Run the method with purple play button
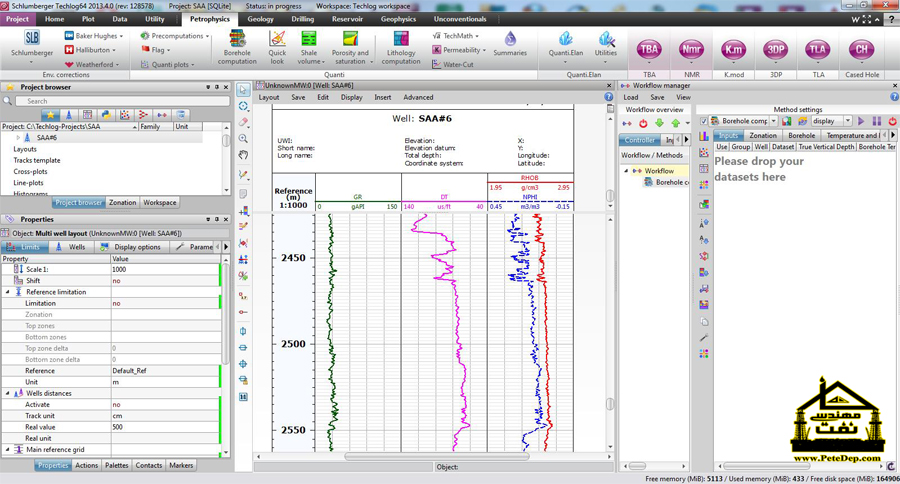The image size is (900, 484). (861, 121)
